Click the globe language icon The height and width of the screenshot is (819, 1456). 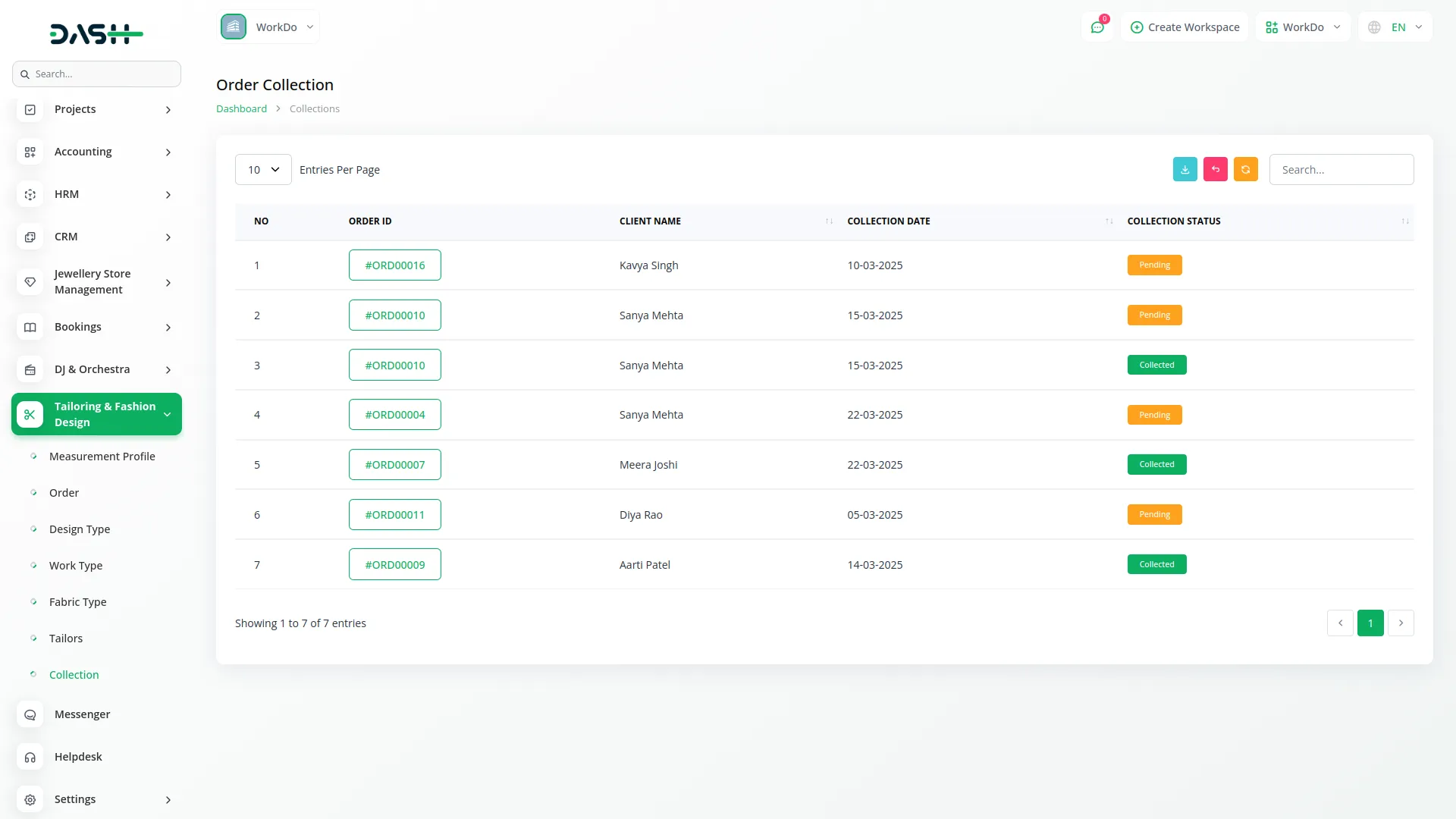click(x=1374, y=27)
